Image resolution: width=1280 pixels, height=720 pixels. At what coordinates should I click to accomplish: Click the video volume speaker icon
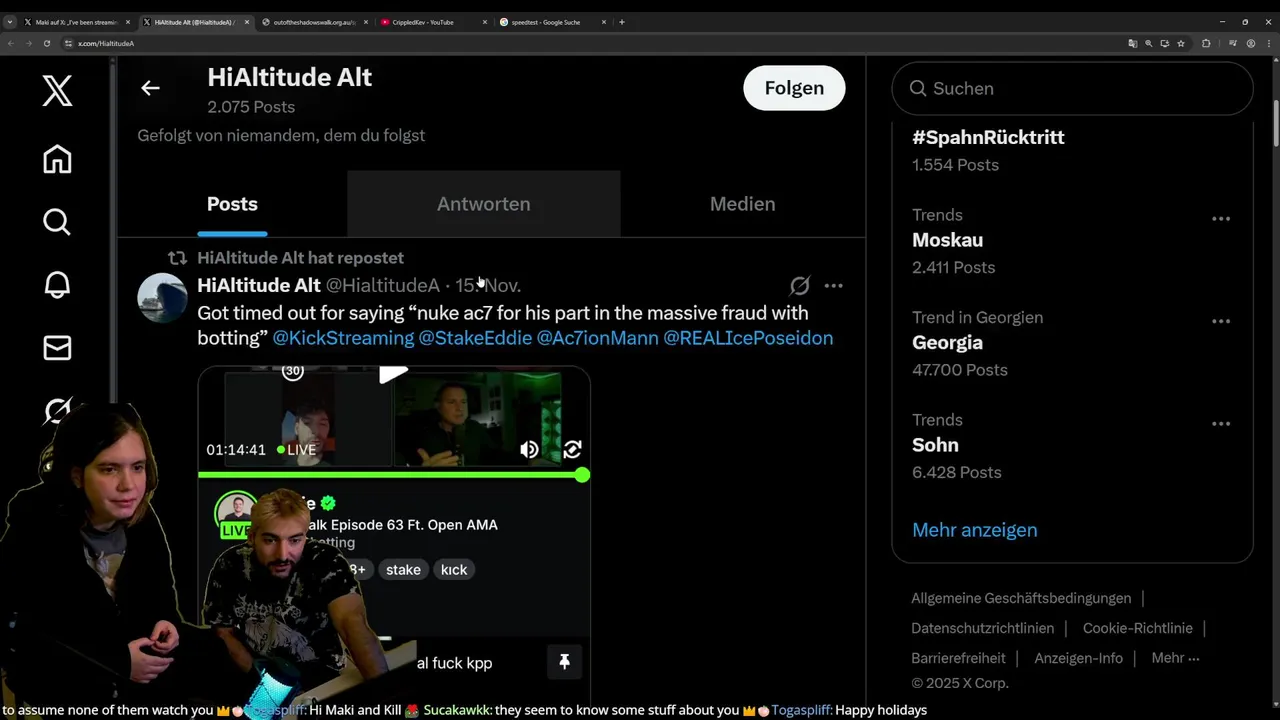coord(529,449)
